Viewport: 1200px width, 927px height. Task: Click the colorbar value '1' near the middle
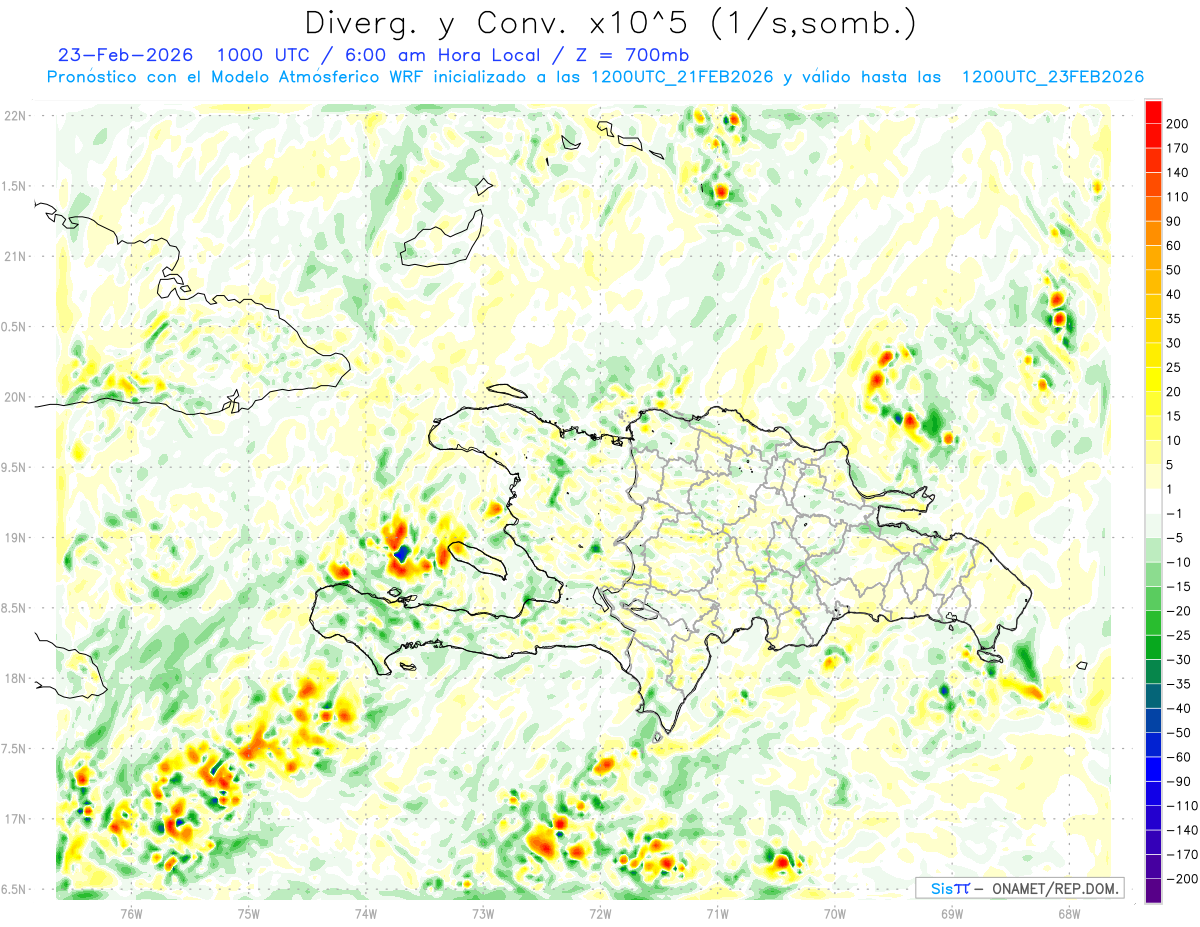[x=1170, y=489]
